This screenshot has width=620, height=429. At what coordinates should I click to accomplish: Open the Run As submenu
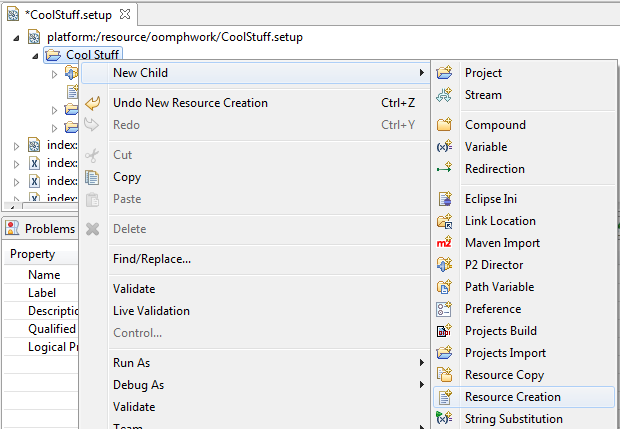[x=132, y=363]
